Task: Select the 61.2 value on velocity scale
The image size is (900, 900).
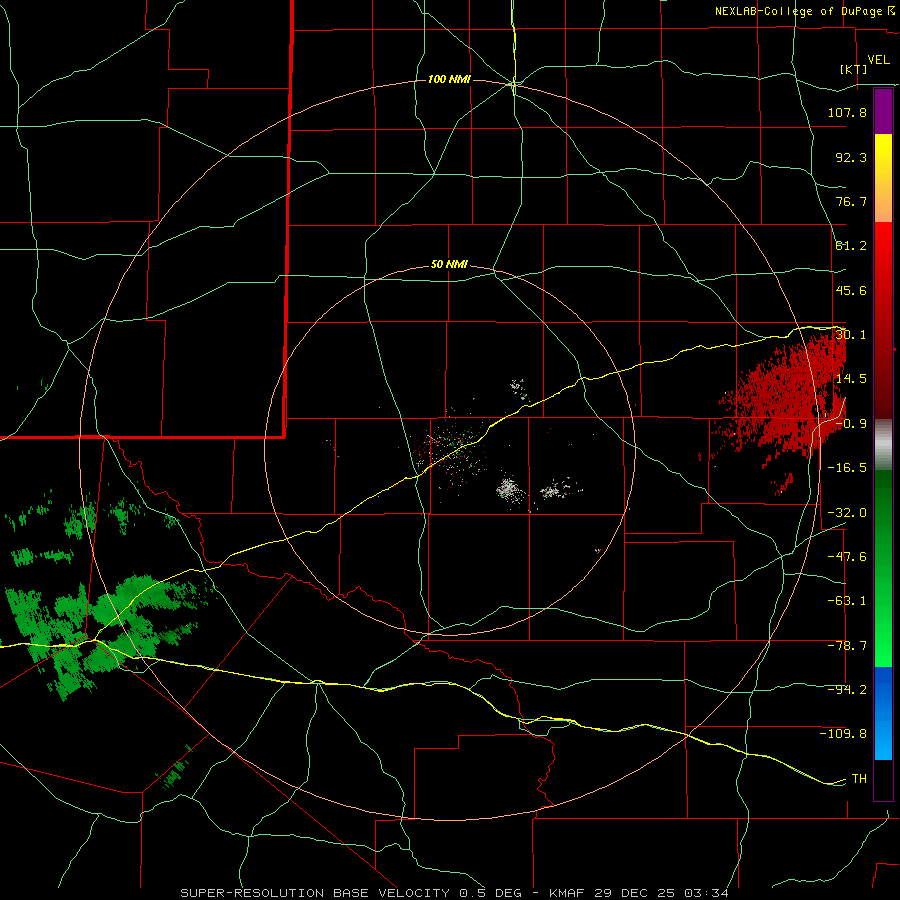Action: pyautogui.click(x=851, y=246)
